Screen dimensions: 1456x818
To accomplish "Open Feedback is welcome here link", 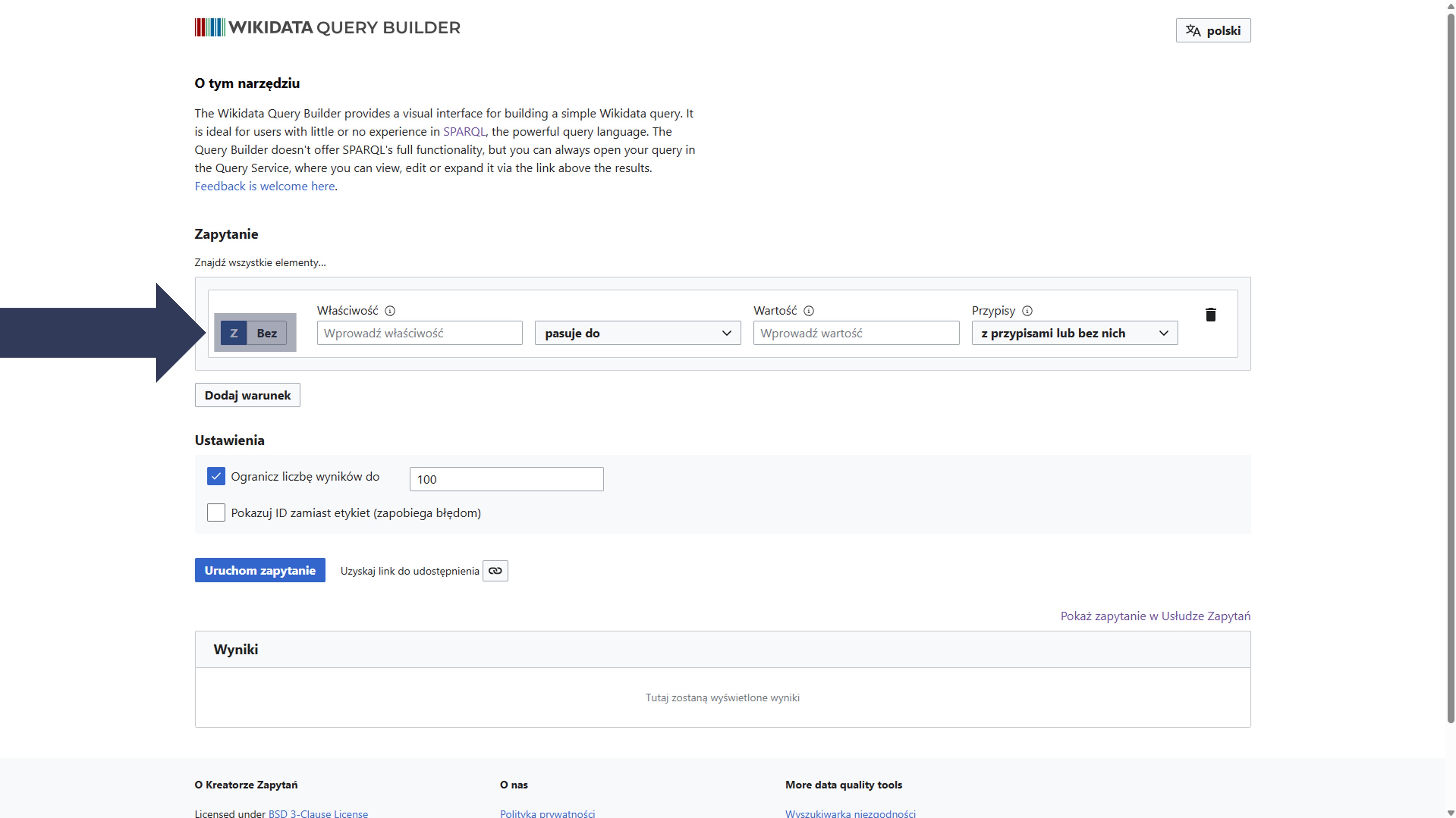I will (264, 186).
